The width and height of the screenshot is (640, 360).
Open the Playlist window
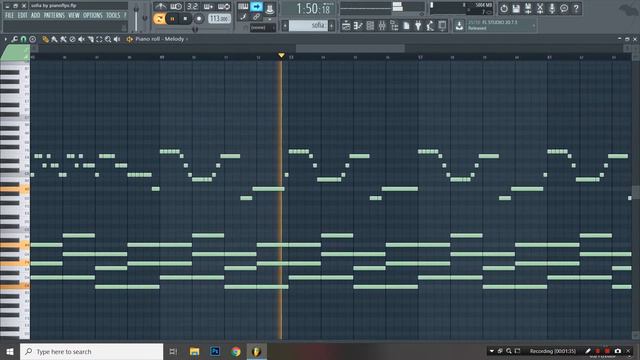pyautogui.click(x=346, y=26)
